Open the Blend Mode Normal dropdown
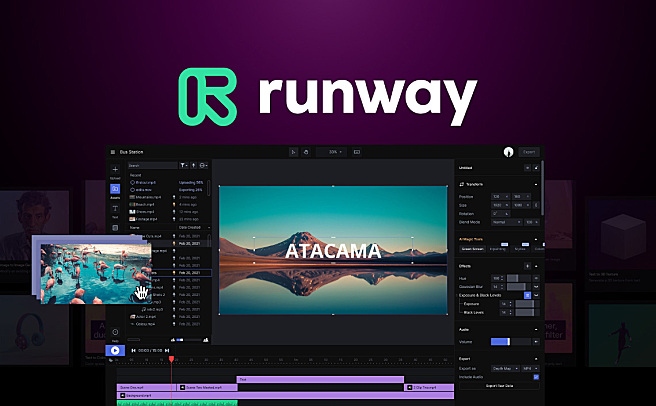656x406 pixels. [507, 222]
